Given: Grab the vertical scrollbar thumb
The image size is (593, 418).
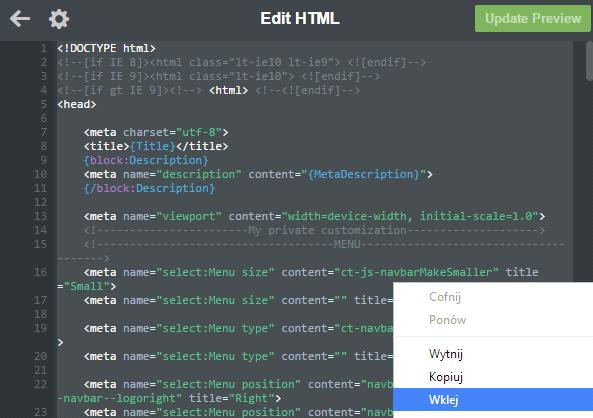Looking at the screenshot, I should (x=589, y=61).
